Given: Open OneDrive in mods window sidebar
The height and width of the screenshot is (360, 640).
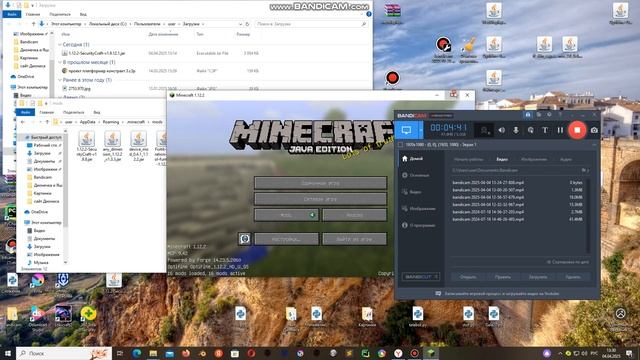Looking at the screenshot, I should 36,212.
